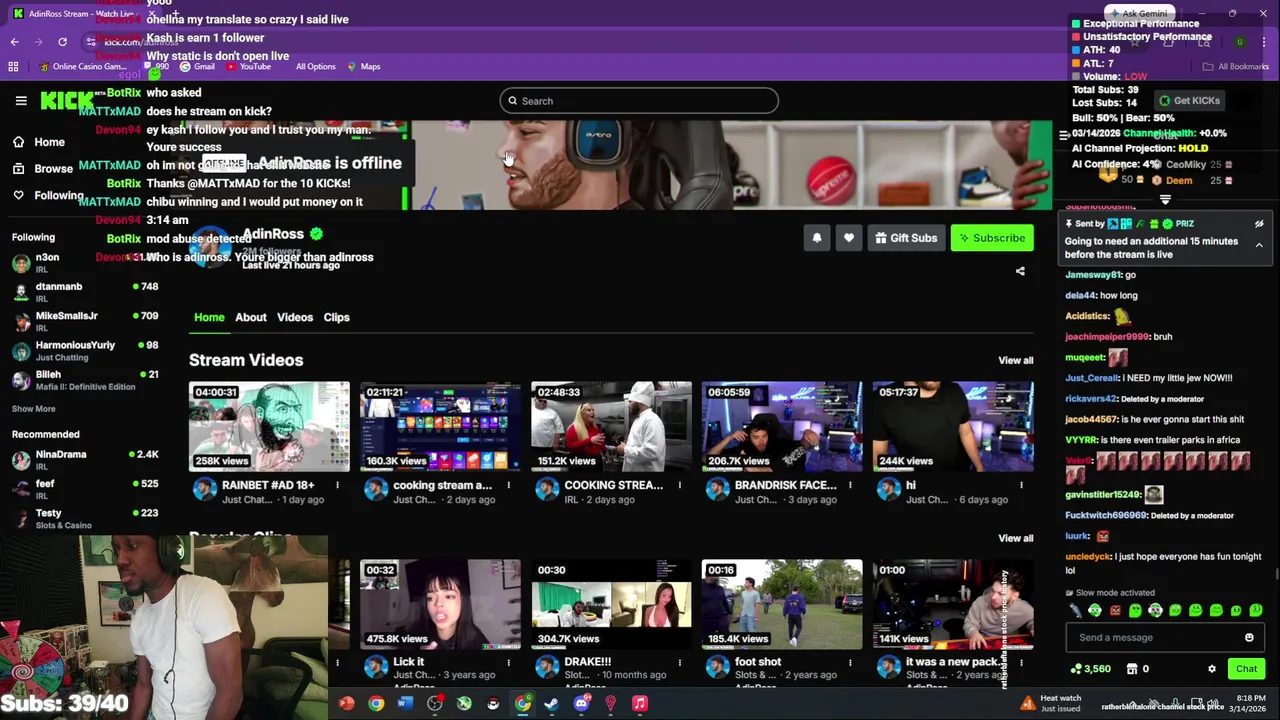Viewport: 1280px width, 720px height.
Task: Play the DRAKE!!! clip thumbnail
Action: tap(611, 604)
